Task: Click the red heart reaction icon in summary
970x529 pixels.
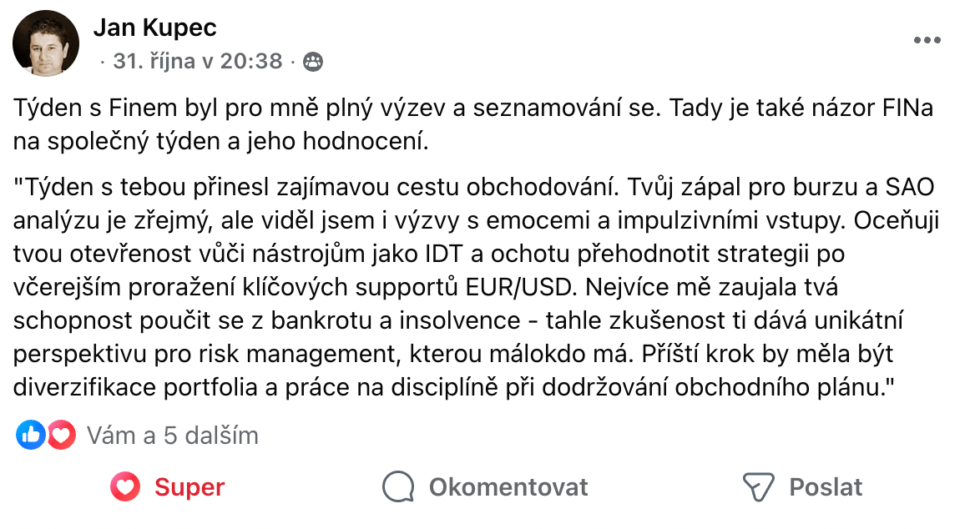Action: click(61, 435)
